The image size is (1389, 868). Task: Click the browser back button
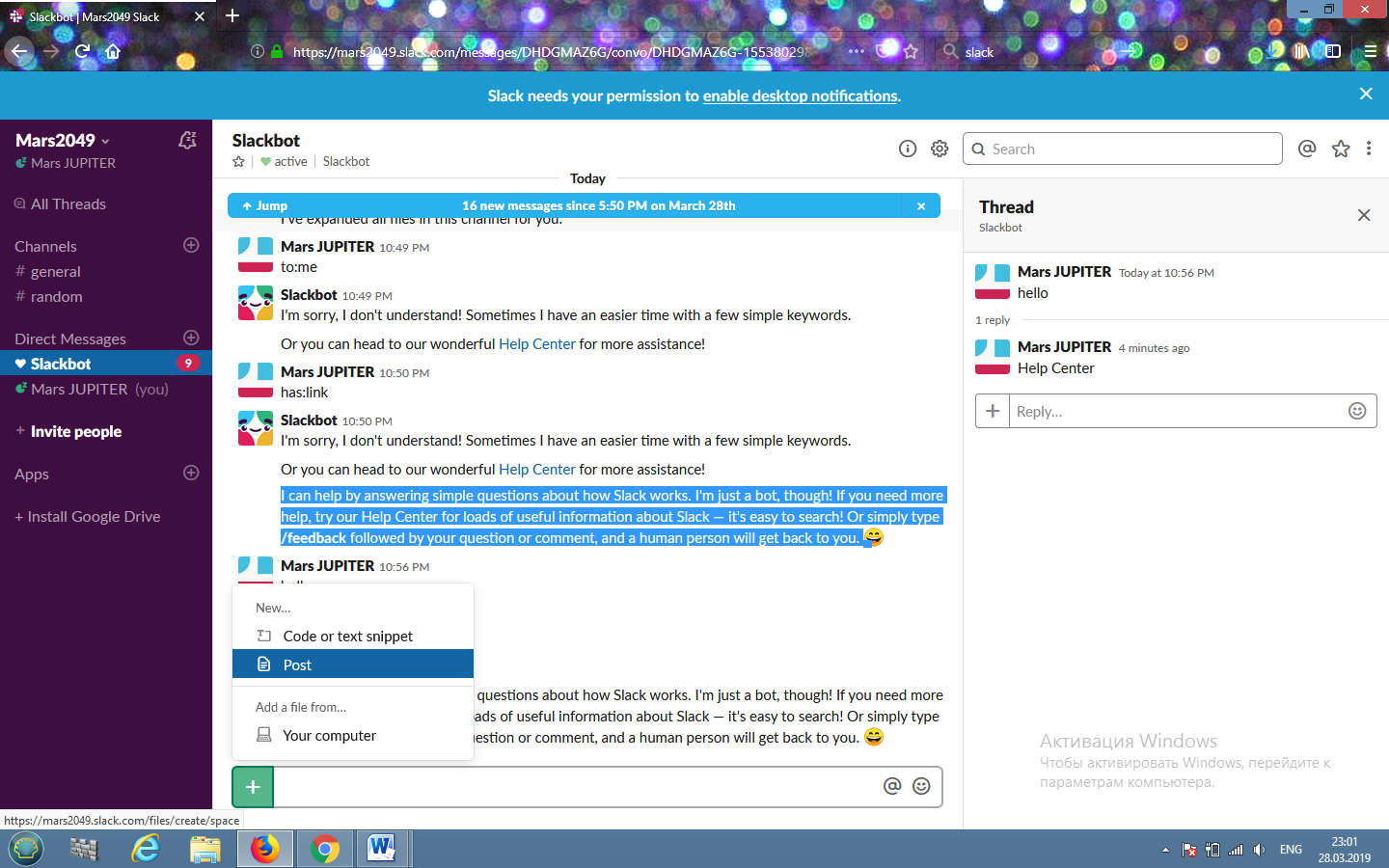[19, 51]
